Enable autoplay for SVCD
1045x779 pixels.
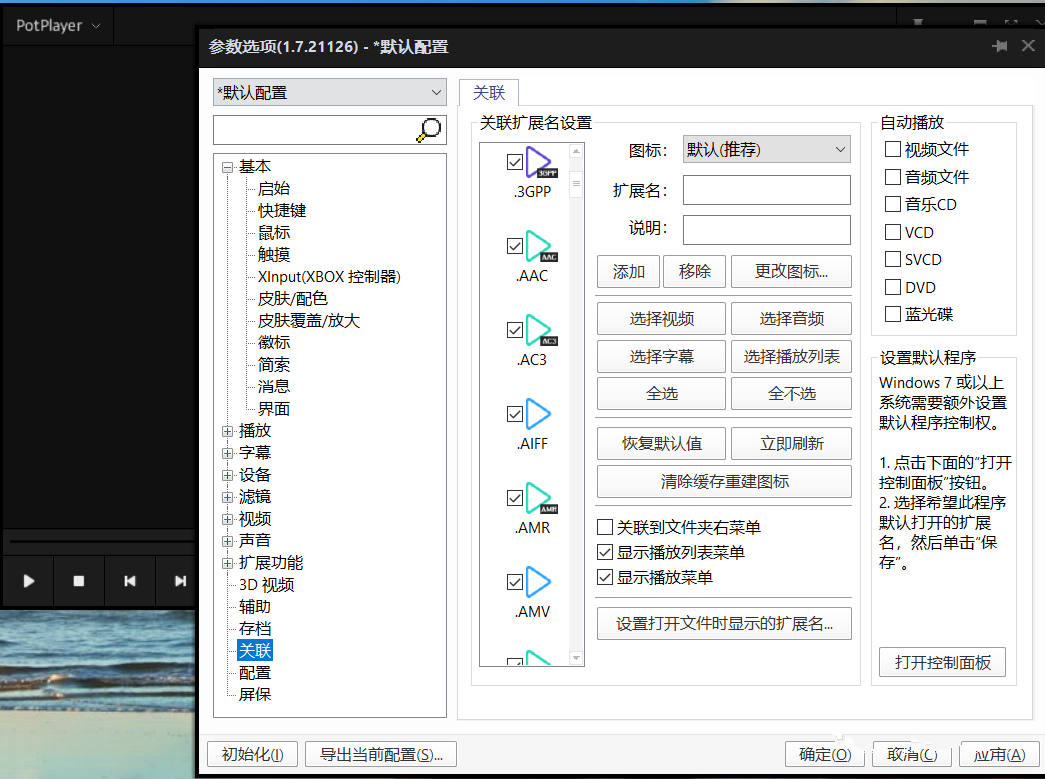[892, 259]
